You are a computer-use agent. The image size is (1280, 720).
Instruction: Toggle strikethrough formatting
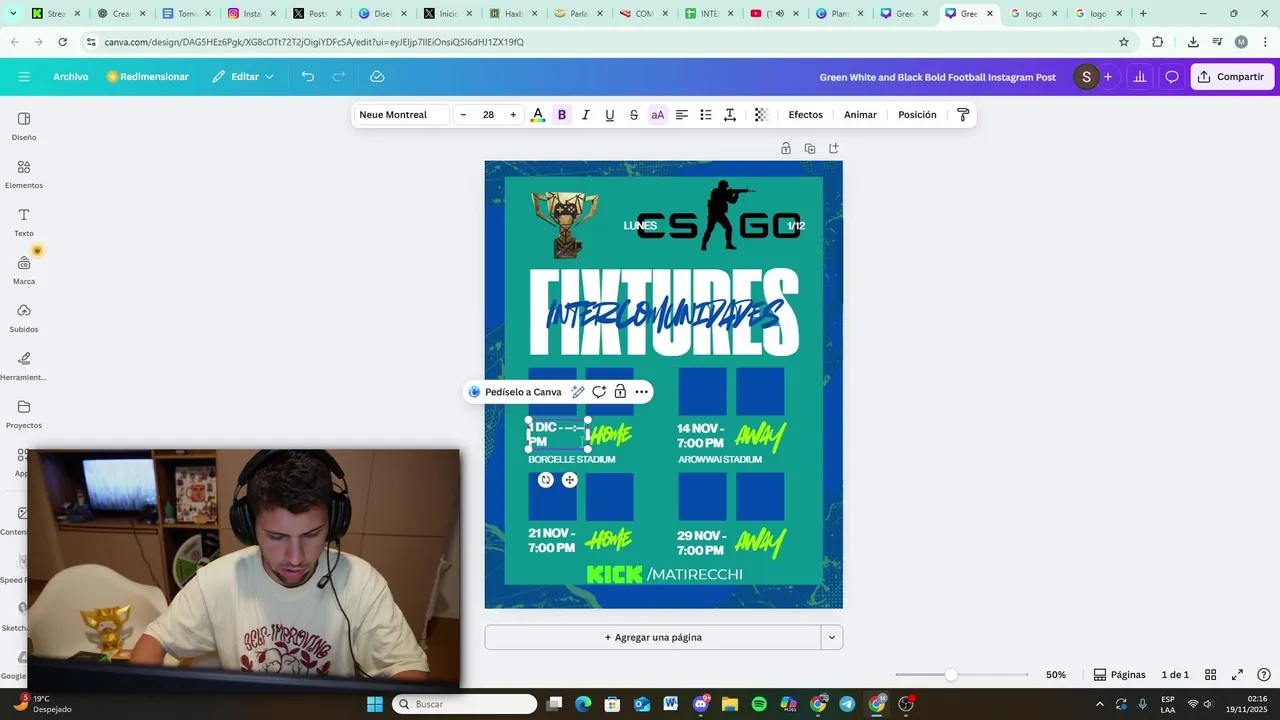(x=634, y=115)
